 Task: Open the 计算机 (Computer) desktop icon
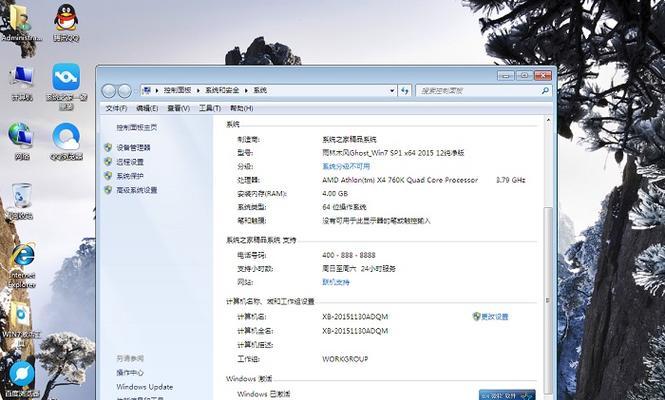click(x=21, y=83)
